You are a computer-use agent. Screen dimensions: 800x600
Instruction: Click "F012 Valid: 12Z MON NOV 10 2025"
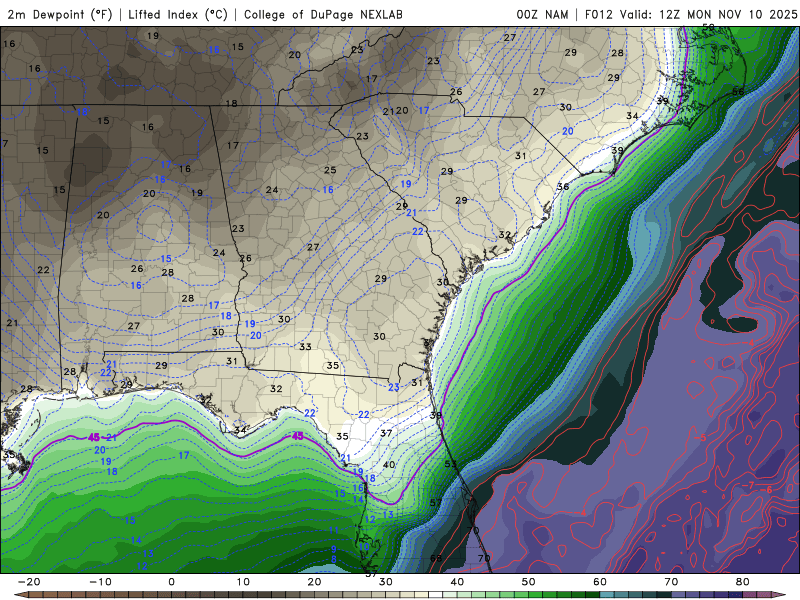(691, 15)
